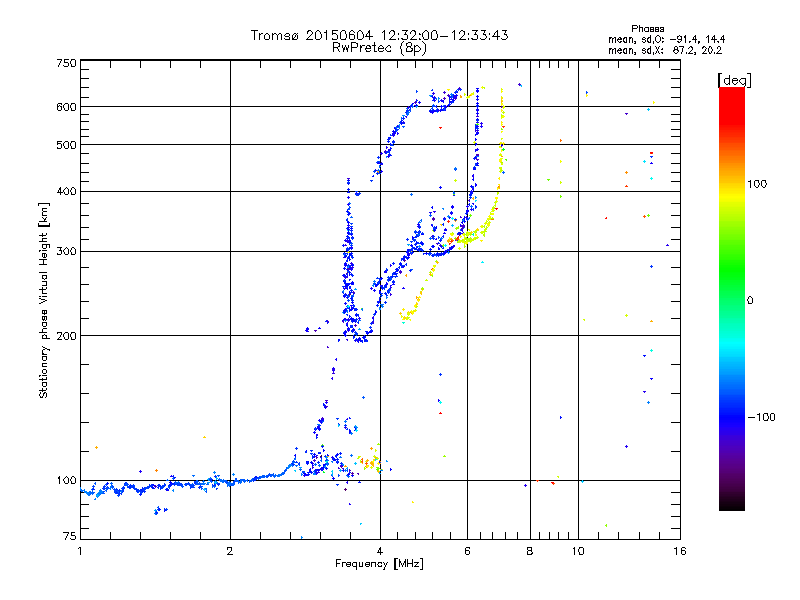Click the "Stationary phase Virtual Height [km]" axis title
Image resolution: width=800 pixels, height=600 pixels.
click(x=43, y=300)
